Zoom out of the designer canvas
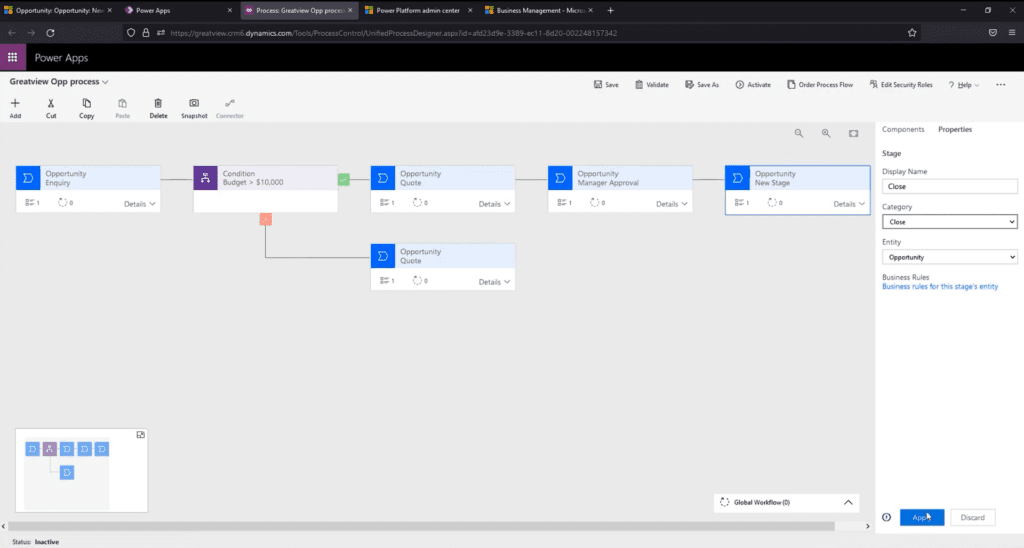 (x=799, y=133)
